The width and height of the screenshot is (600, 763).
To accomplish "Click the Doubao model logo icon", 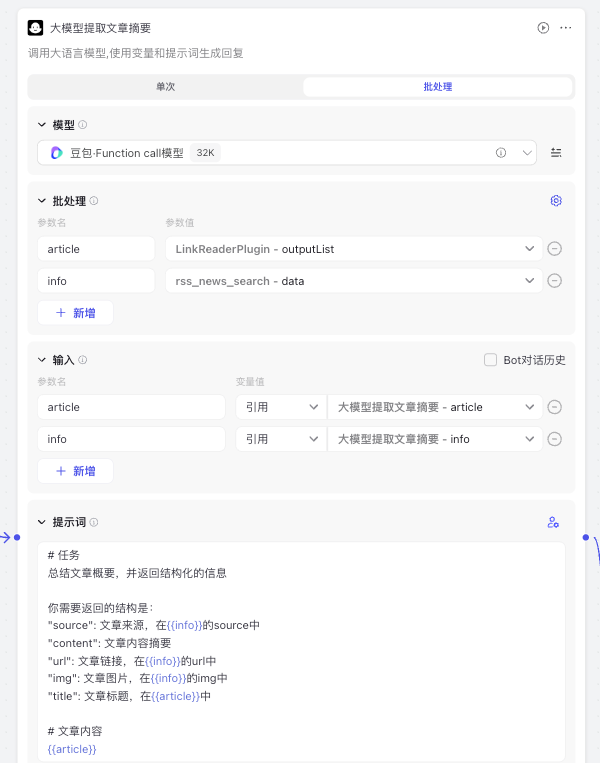I will (56, 153).
